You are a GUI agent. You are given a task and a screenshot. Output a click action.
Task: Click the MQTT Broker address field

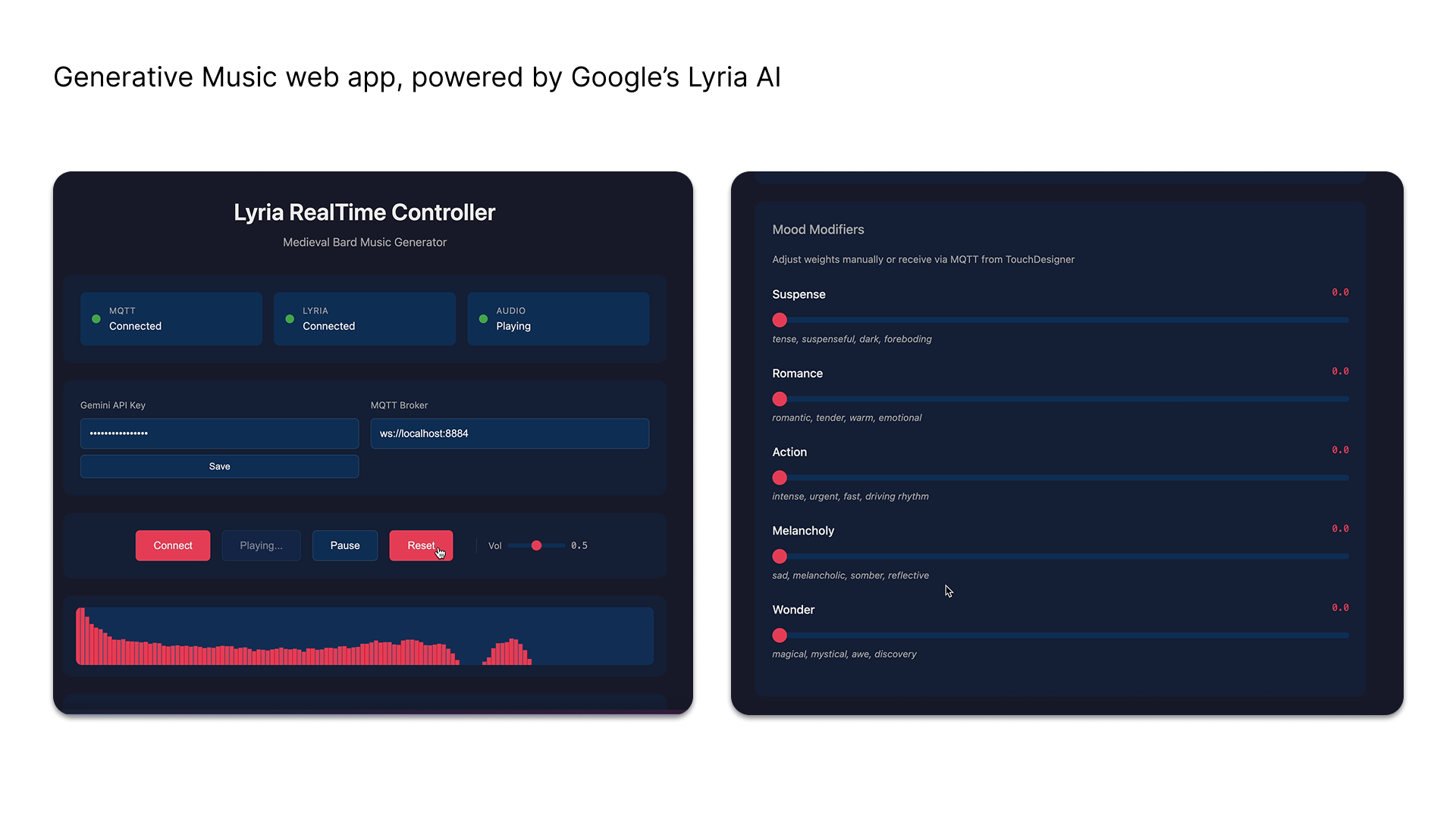(510, 434)
